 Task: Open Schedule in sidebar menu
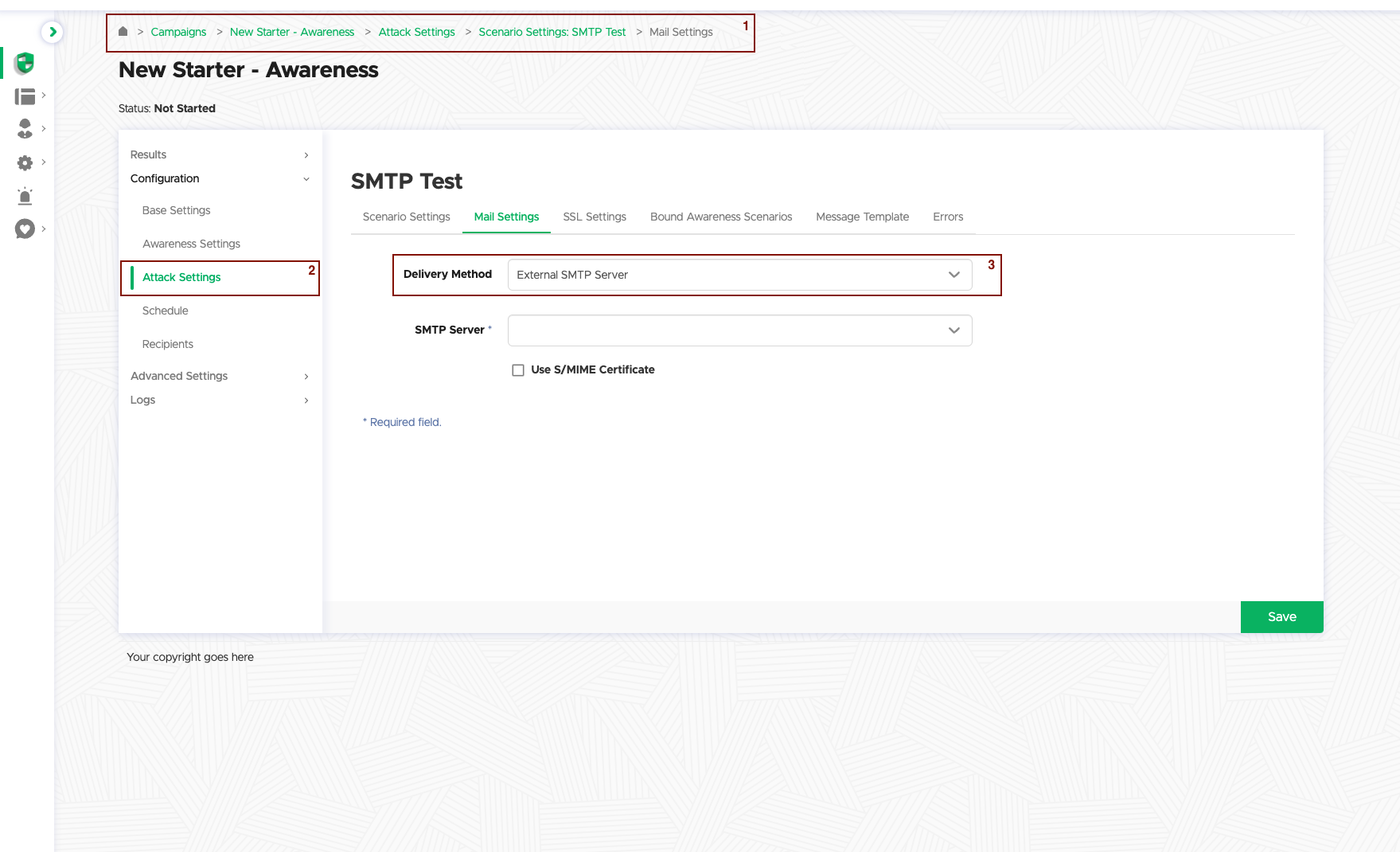coord(165,311)
